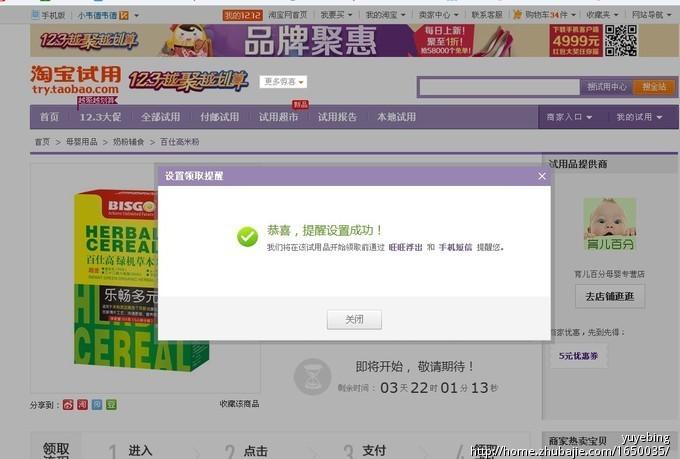Screen dimensions: 680x459
Task: Share via the blue share icon
Action: (97, 405)
